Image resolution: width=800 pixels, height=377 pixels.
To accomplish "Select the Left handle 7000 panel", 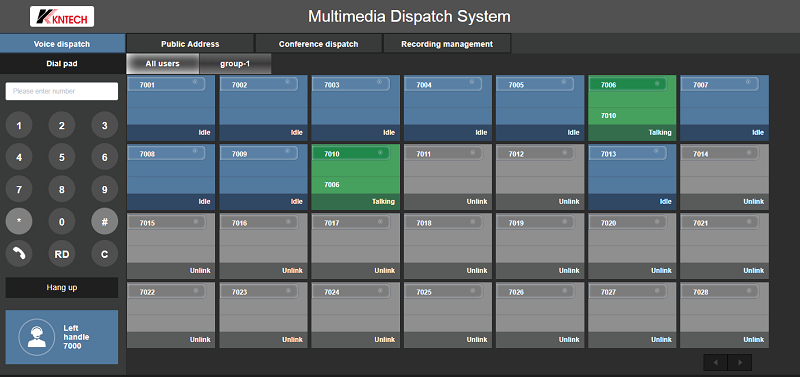I will point(62,337).
